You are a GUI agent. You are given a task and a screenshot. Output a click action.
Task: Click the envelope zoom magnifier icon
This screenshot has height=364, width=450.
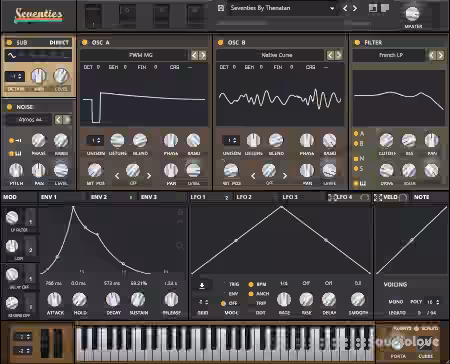(x=180, y=246)
